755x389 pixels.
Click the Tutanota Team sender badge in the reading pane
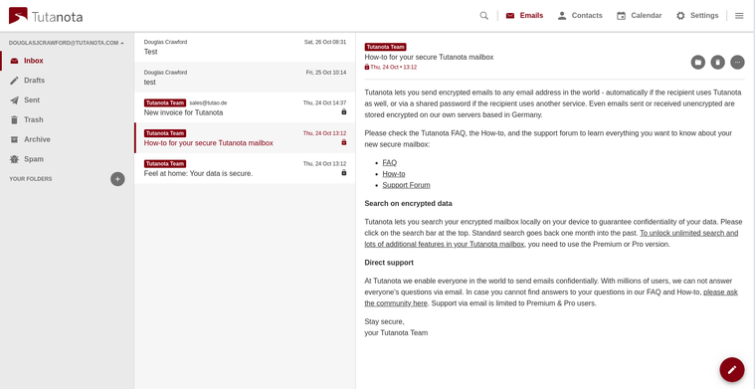tap(385, 47)
